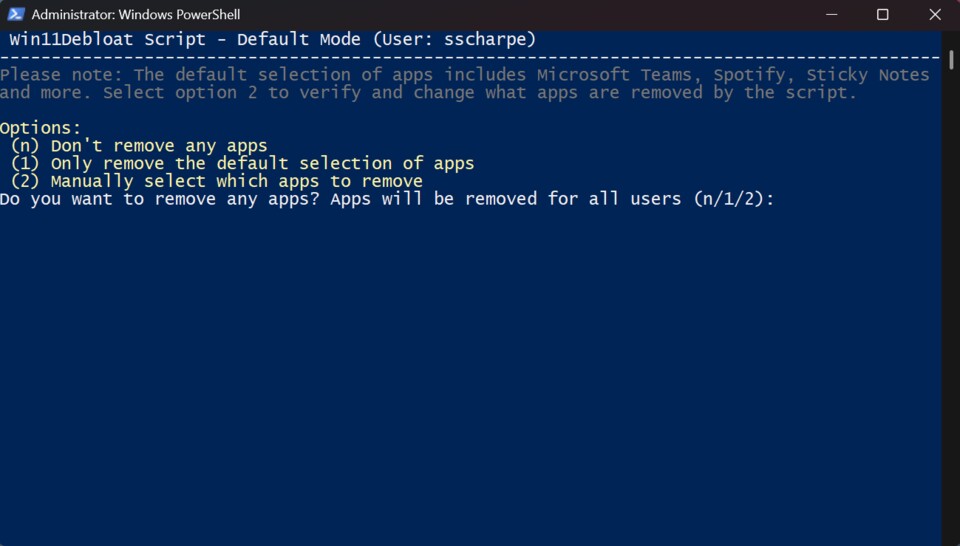Click the words "Microsoft Teams" in the note

click(x=618, y=75)
